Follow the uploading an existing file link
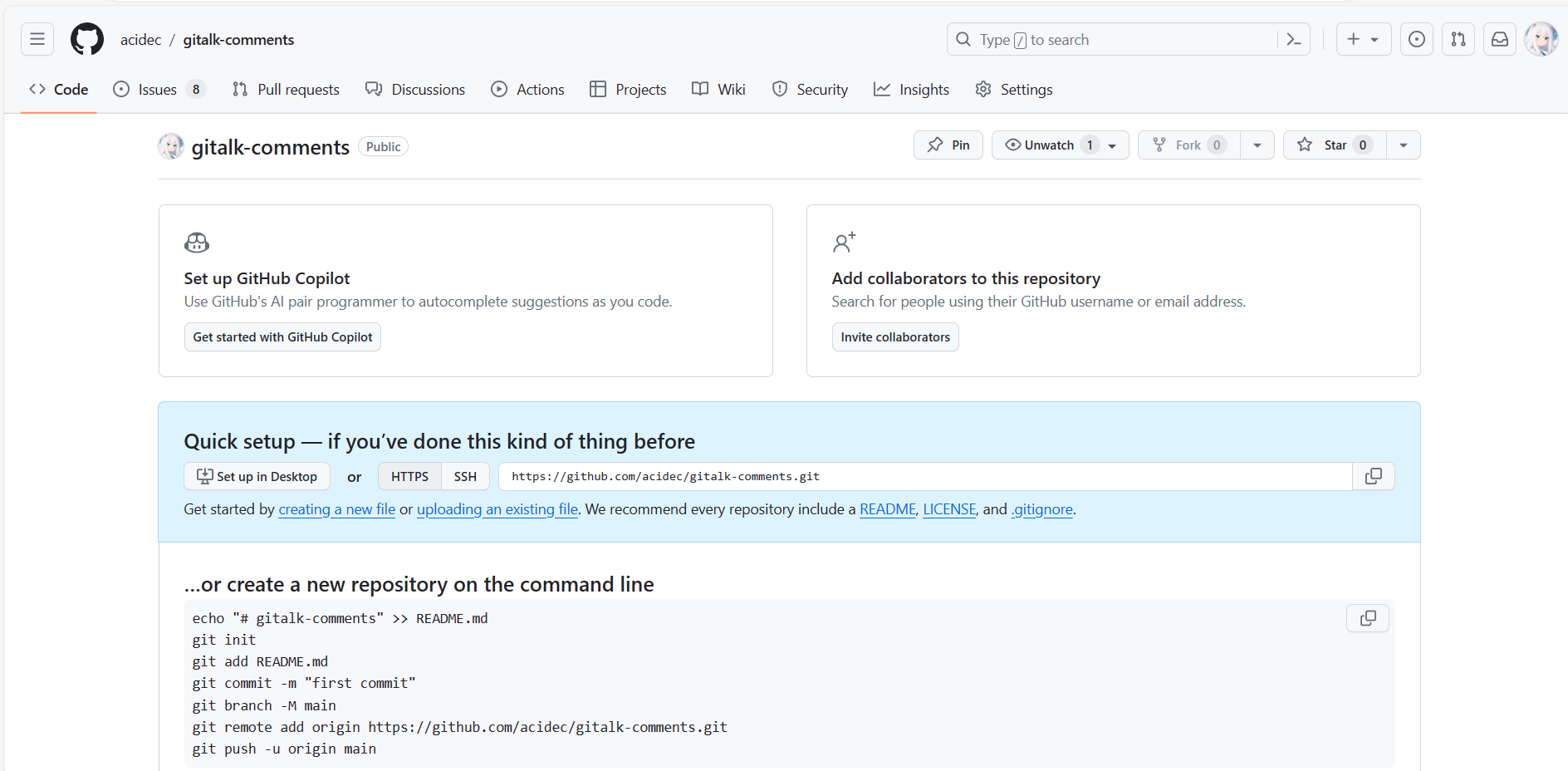This screenshot has width=1568, height=771. (x=497, y=509)
